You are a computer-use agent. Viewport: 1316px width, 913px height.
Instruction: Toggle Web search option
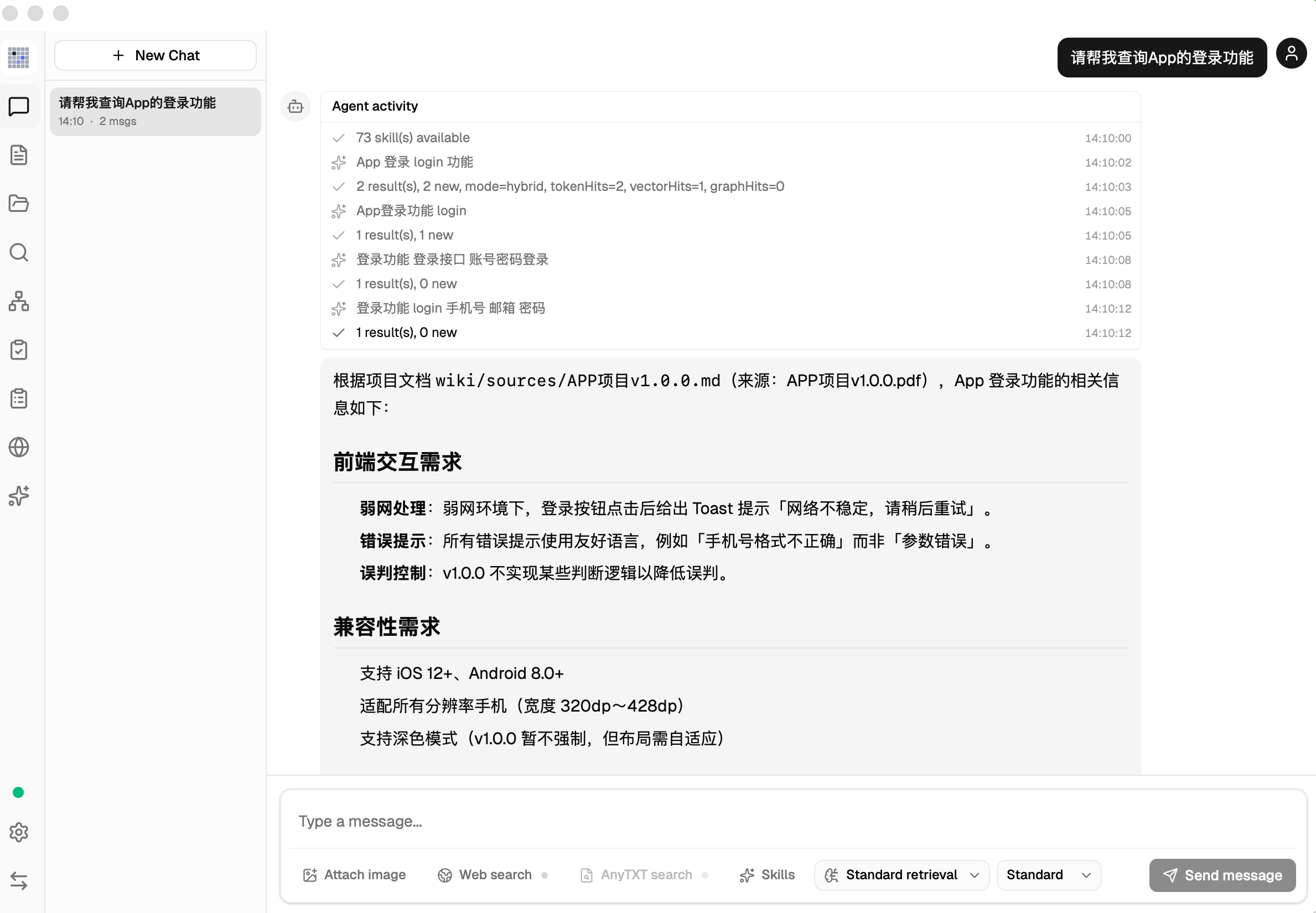[x=493, y=875]
